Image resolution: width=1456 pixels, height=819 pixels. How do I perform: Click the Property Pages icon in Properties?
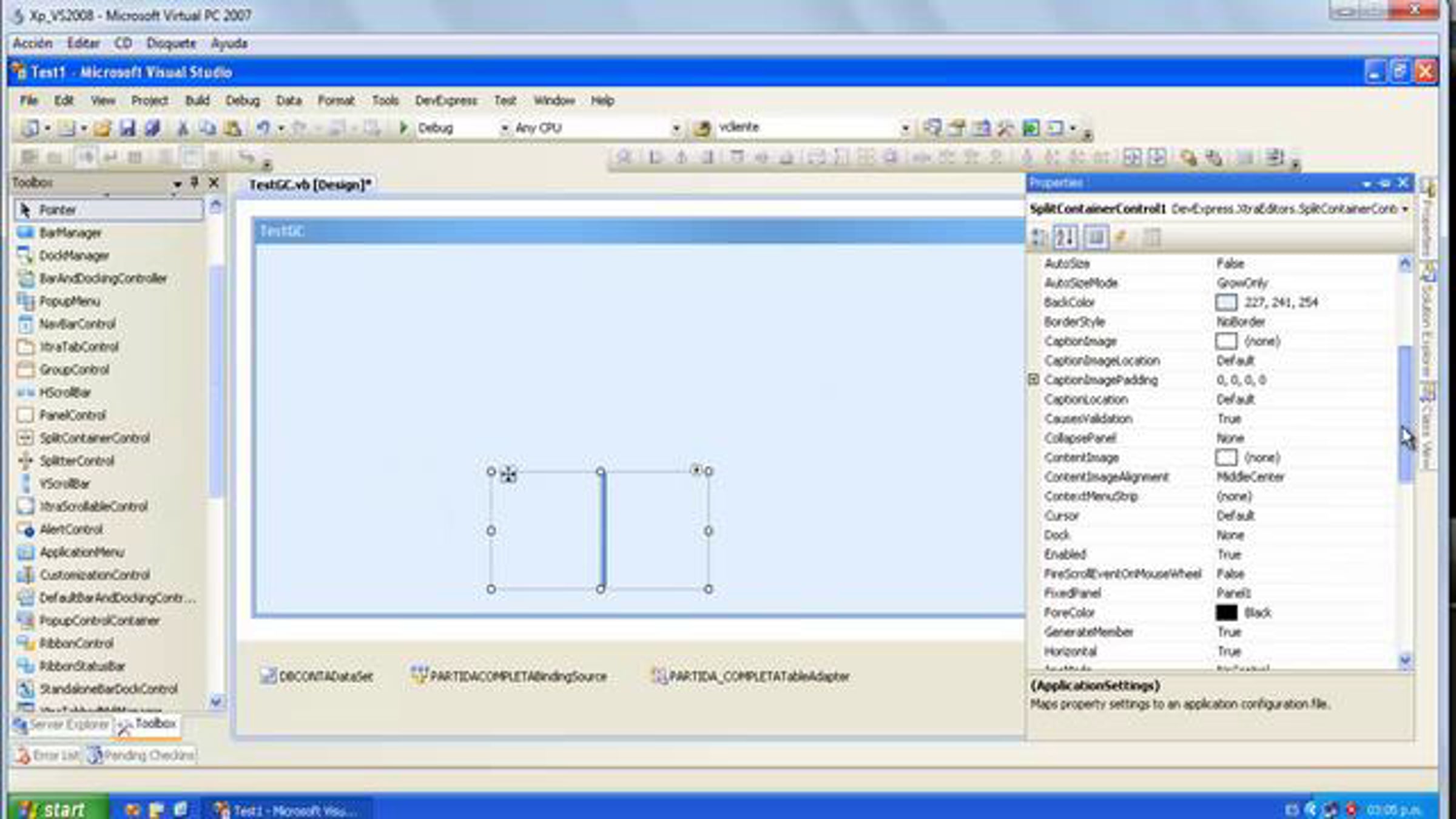point(1151,237)
